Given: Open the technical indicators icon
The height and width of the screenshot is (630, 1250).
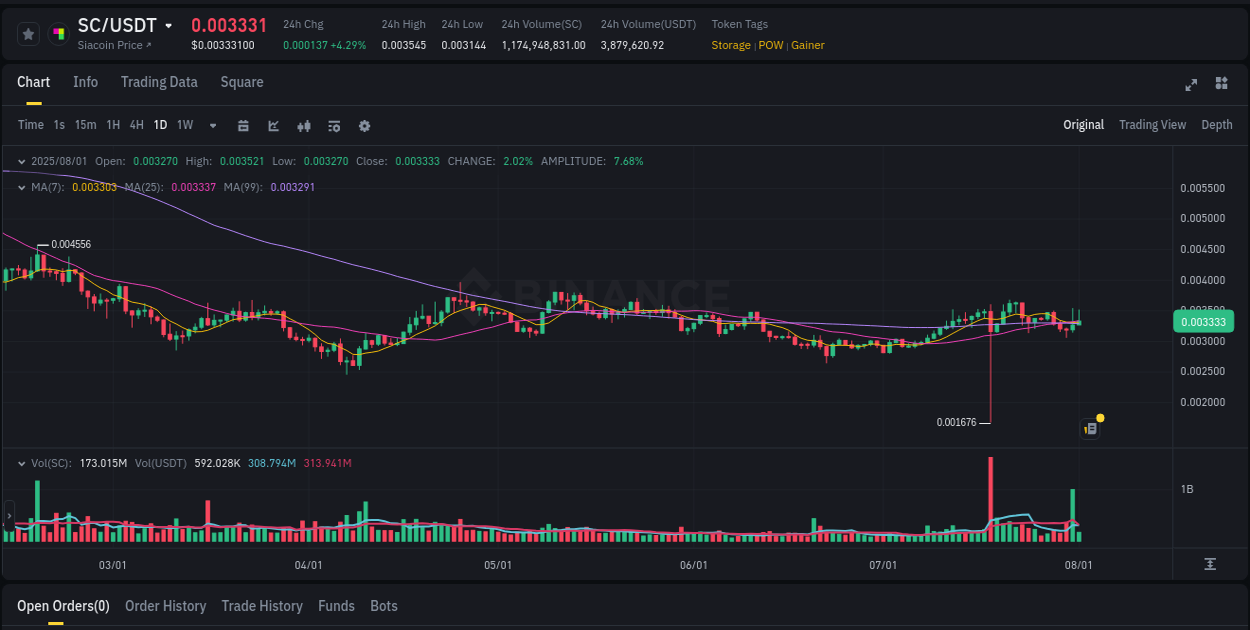Looking at the screenshot, I should (333, 125).
